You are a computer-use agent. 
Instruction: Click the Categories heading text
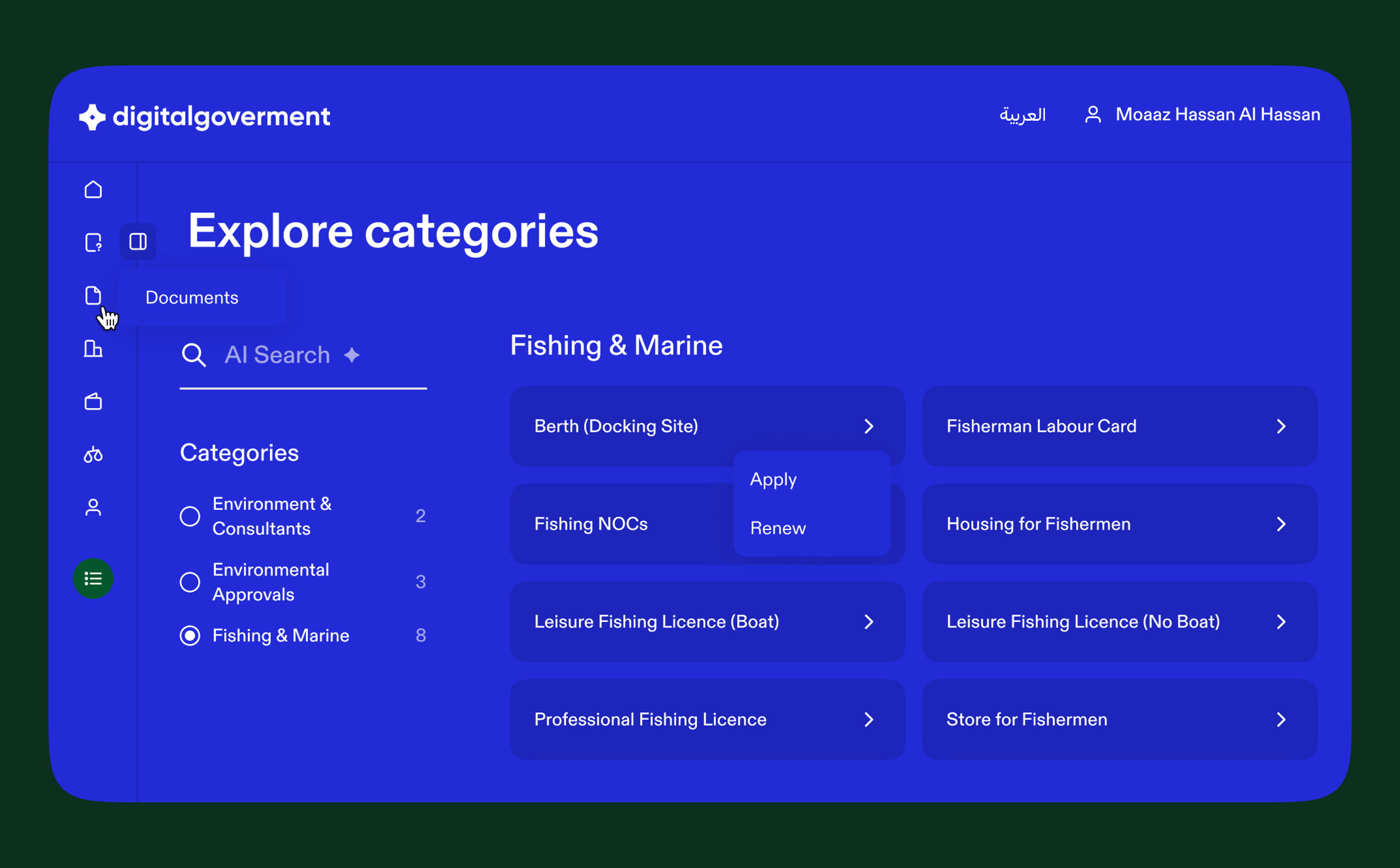click(x=240, y=454)
